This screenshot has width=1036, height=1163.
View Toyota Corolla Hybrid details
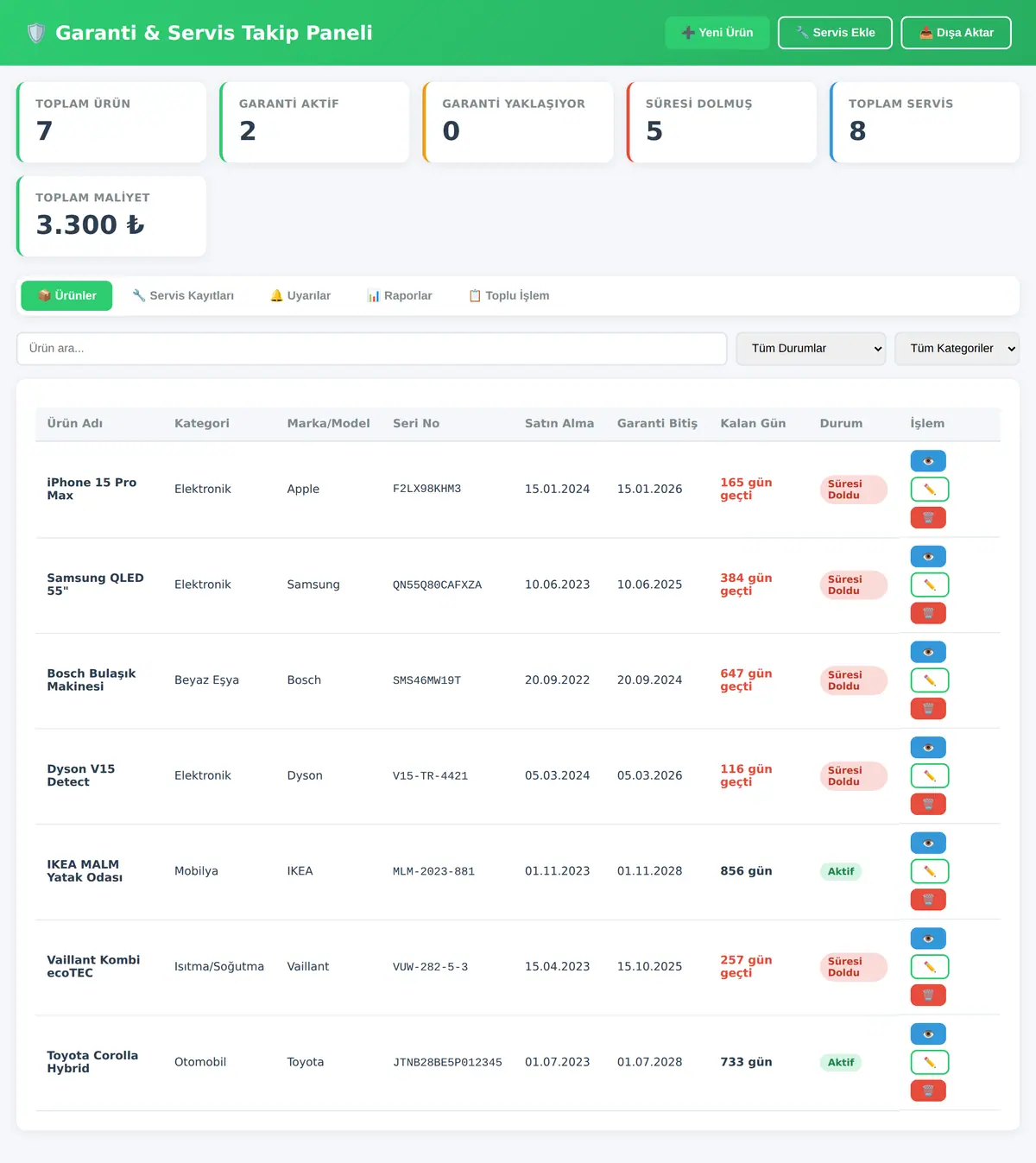click(928, 1034)
